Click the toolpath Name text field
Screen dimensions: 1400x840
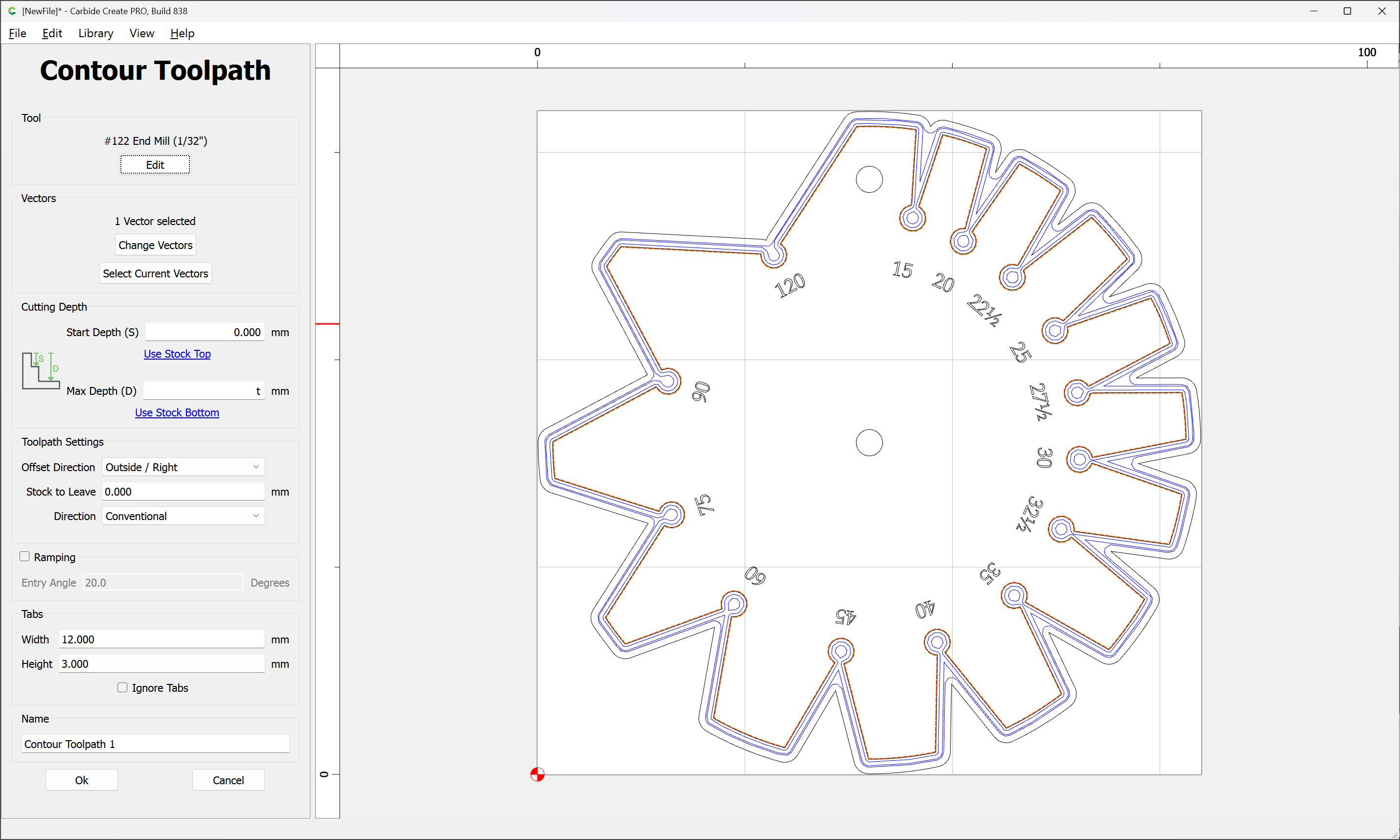155,744
